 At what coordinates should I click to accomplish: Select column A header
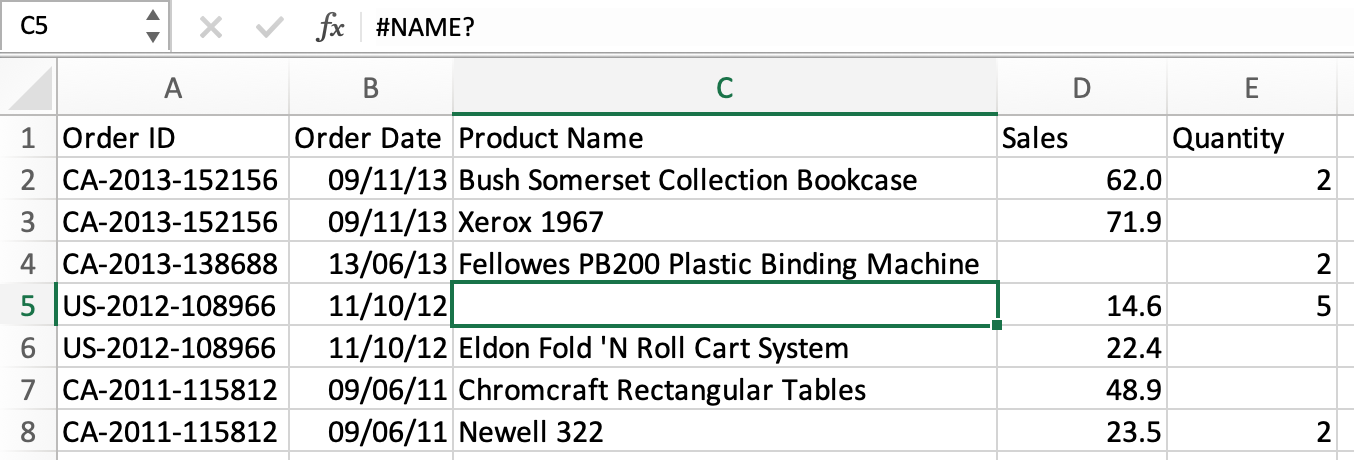pyautogui.click(x=173, y=88)
